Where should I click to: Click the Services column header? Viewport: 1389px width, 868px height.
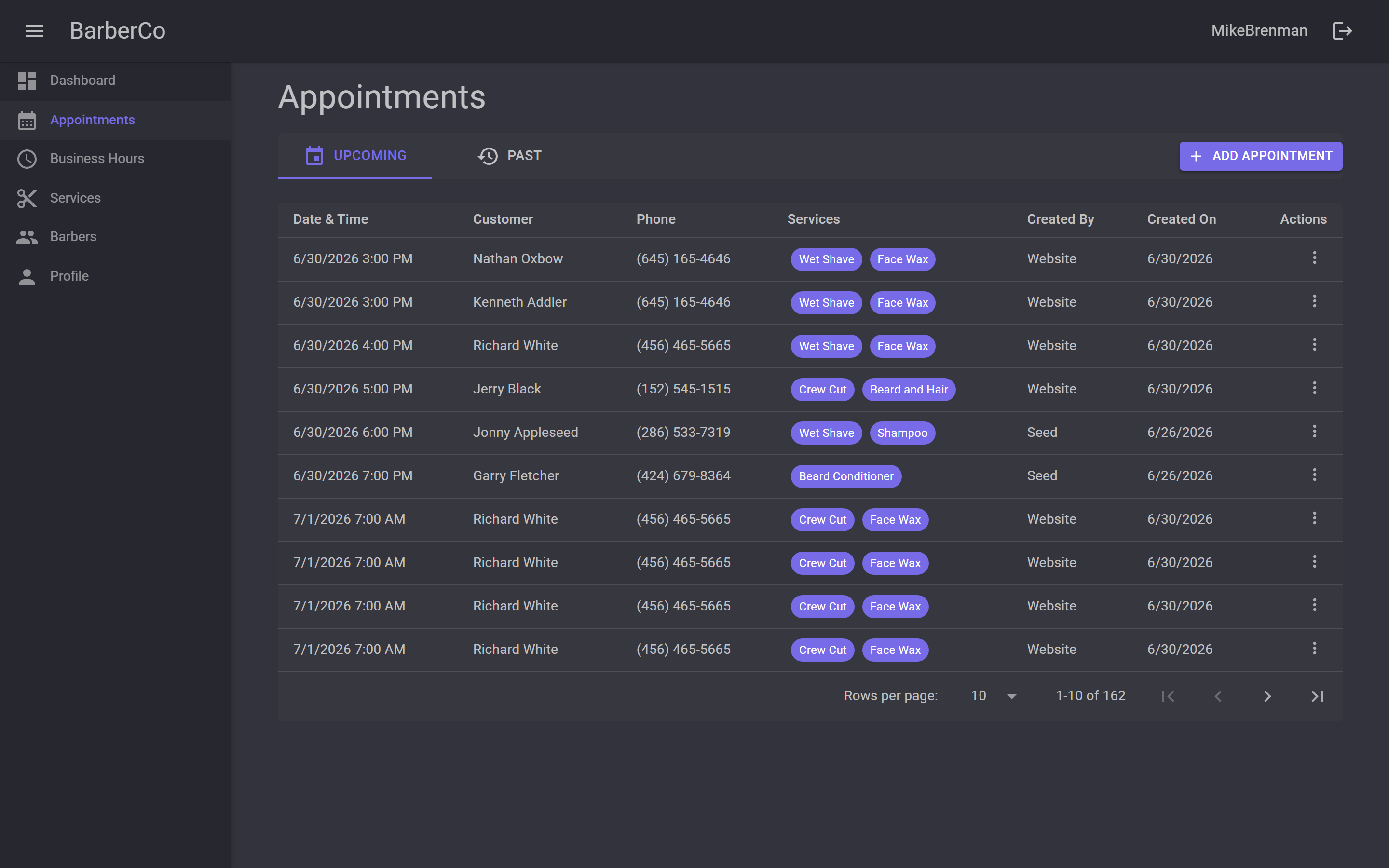[x=813, y=219]
